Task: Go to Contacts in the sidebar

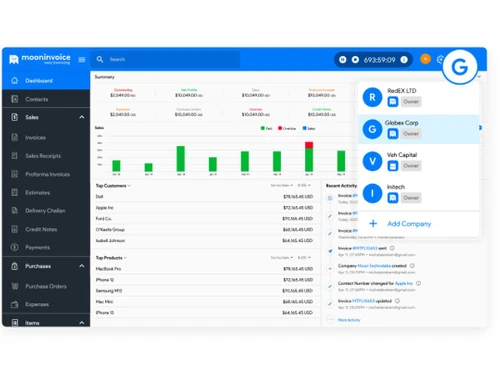Action: [46, 99]
